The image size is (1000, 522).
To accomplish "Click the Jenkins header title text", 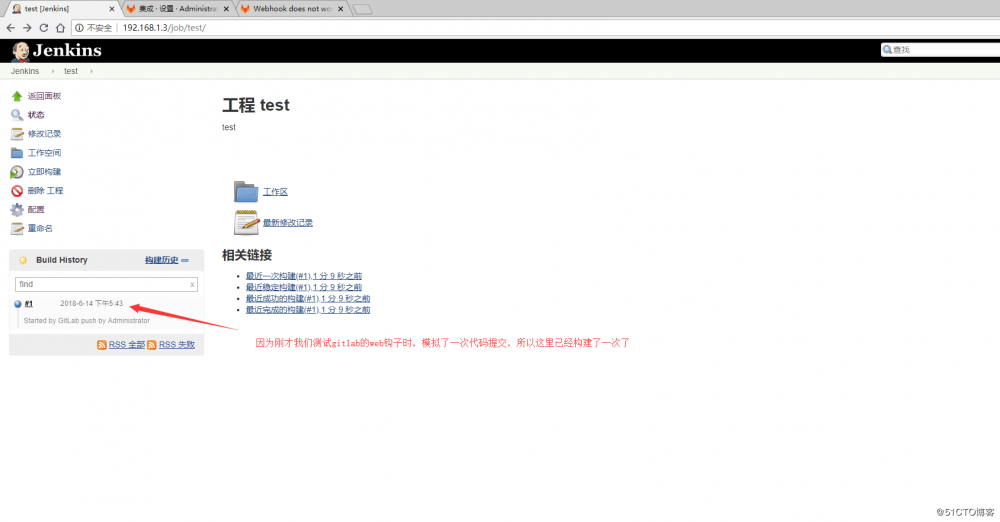I will tap(67, 50).
